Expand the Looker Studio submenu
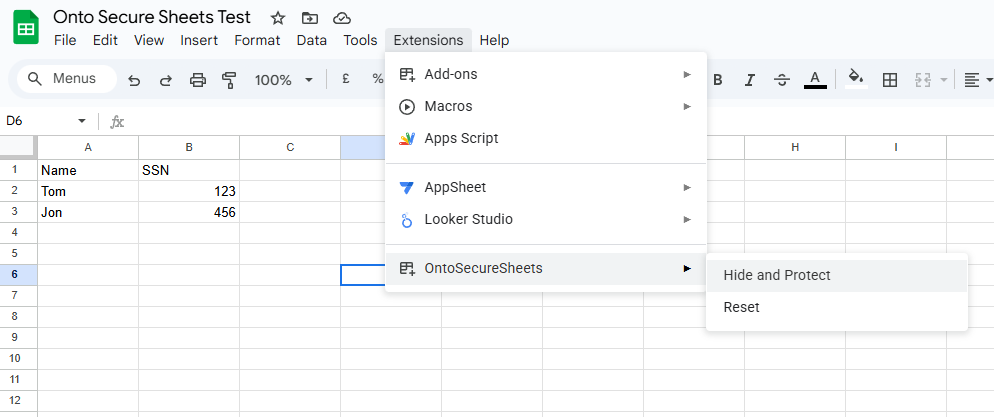994x417 pixels. point(546,219)
